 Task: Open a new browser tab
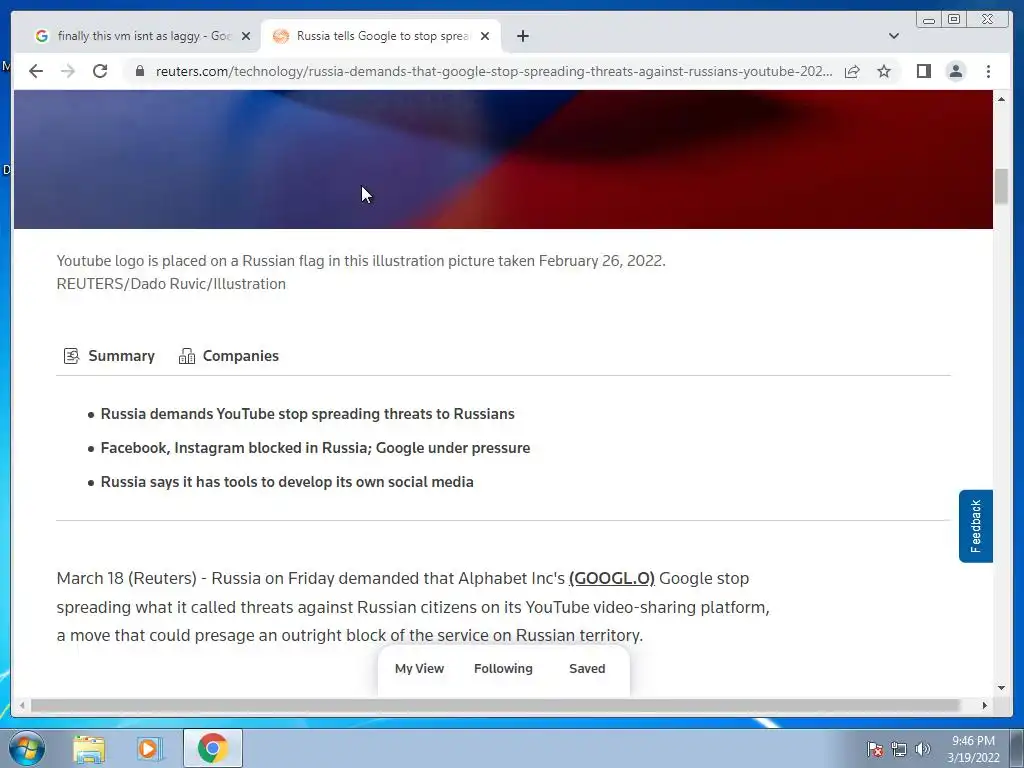522,36
